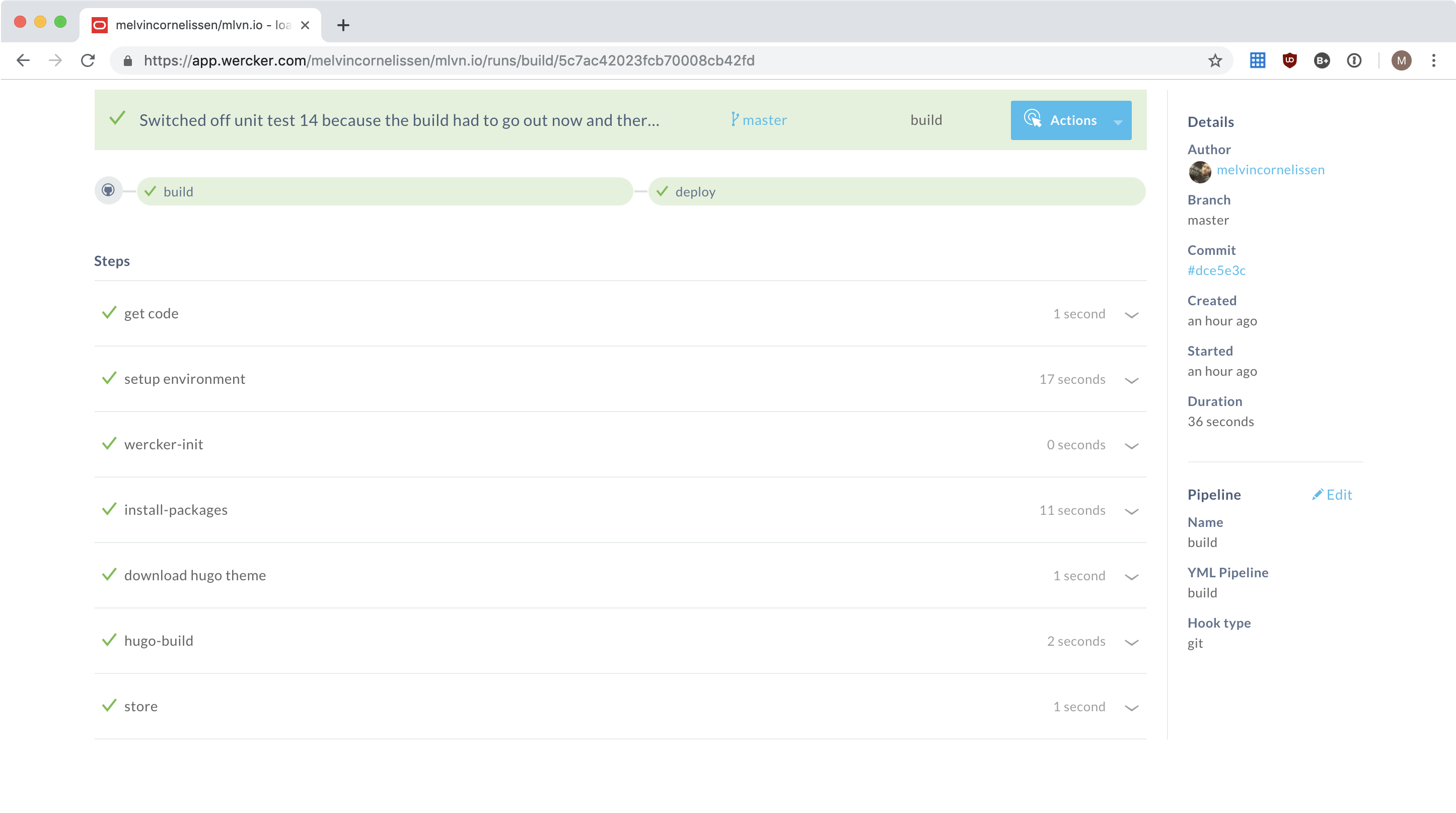Image resolution: width=1456 pixels, height=813 pixels.
Task: Click the install-packages step name
Action: [175, 510]
